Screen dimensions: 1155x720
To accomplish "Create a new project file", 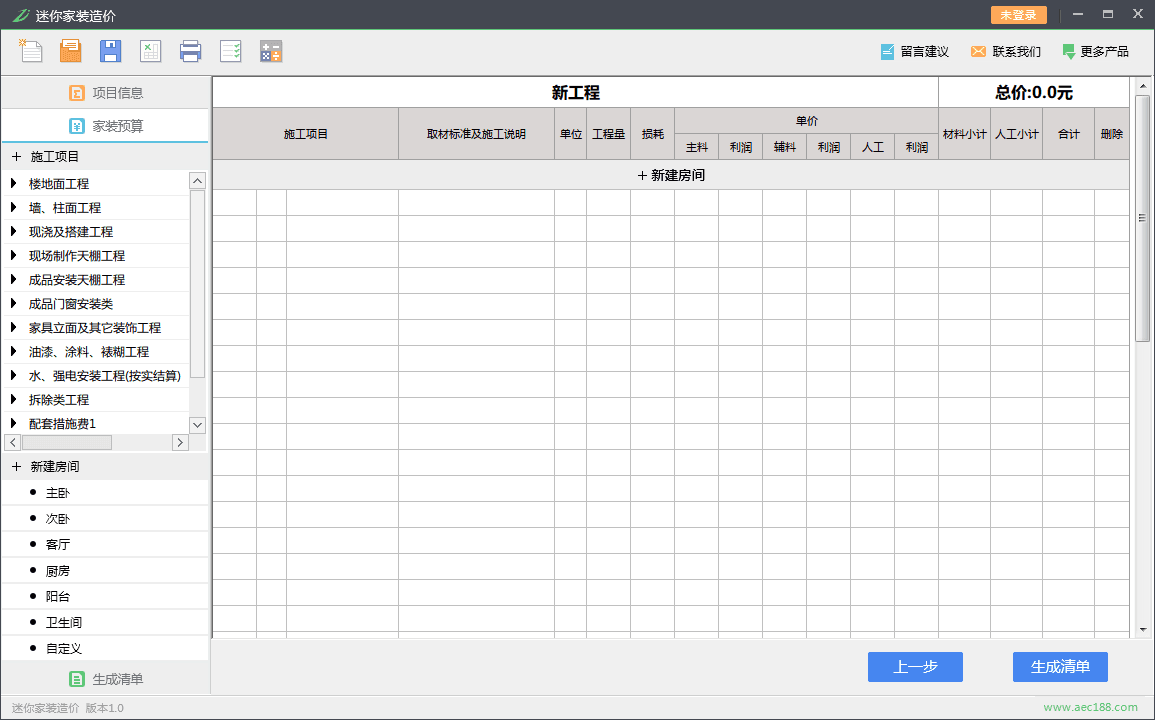I will point(31,51).
